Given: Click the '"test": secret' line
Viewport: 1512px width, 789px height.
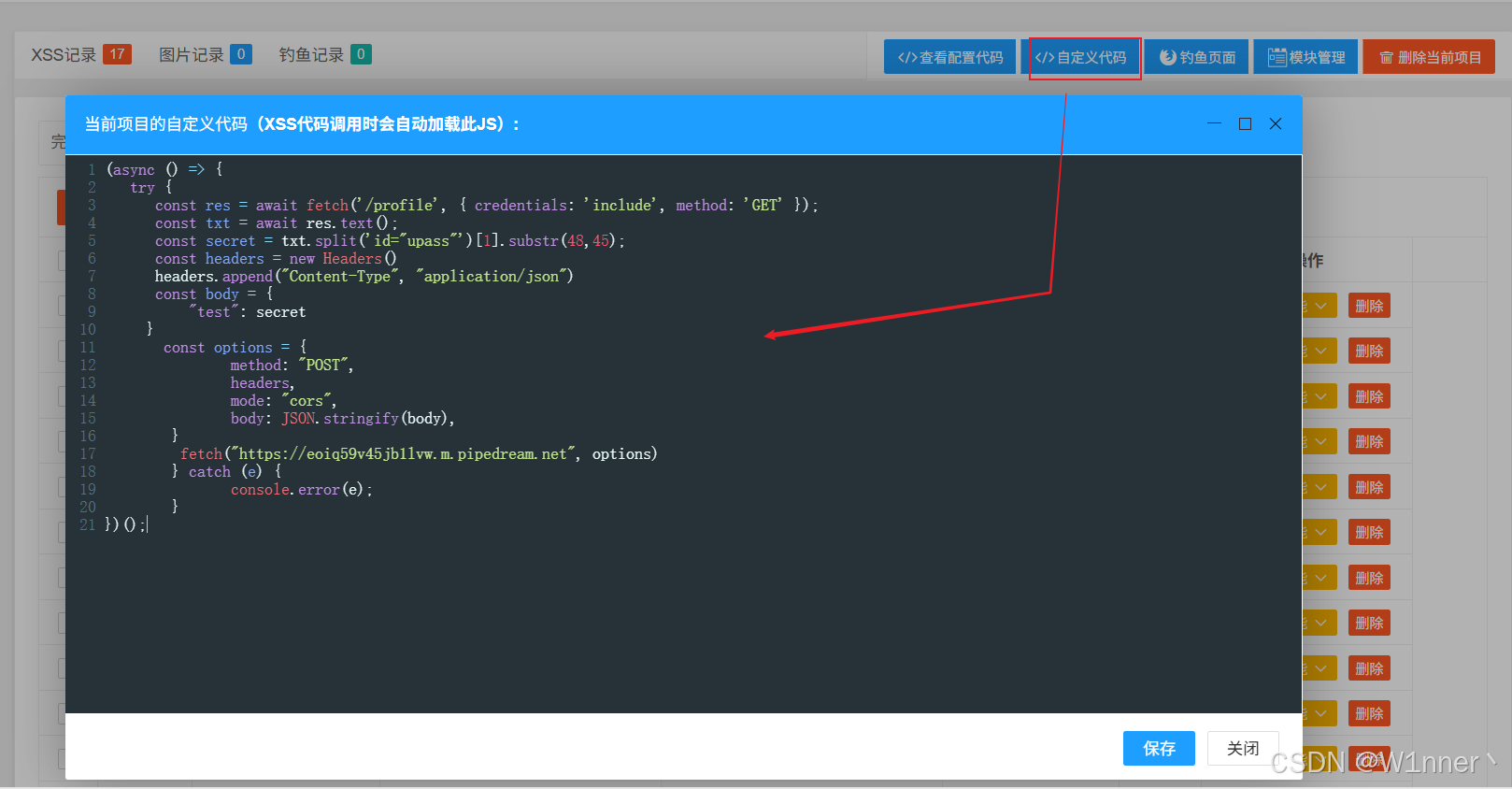Looking at the screenshot, I should 248,311.
